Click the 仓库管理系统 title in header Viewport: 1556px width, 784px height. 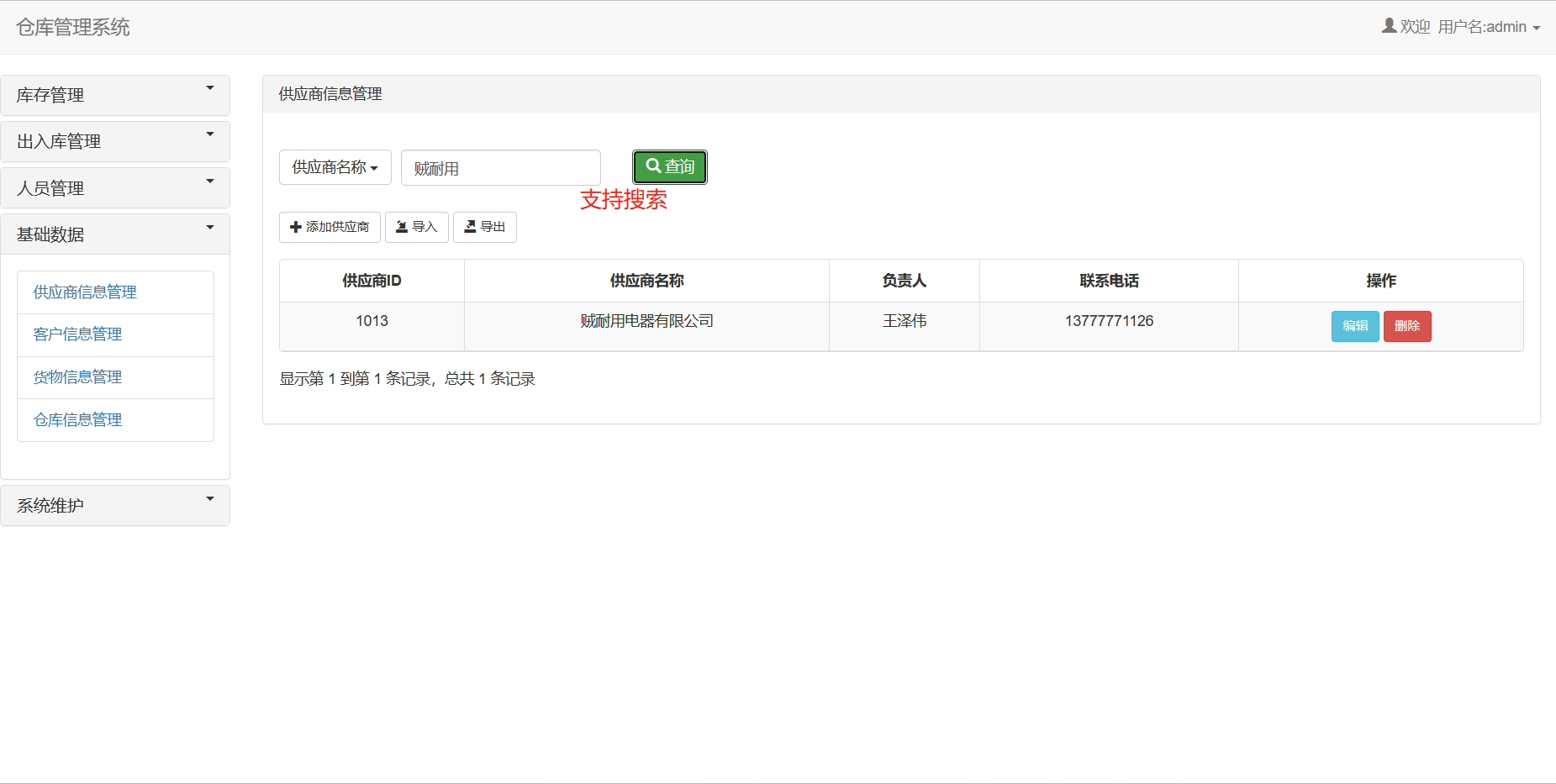tap(73, 28)
